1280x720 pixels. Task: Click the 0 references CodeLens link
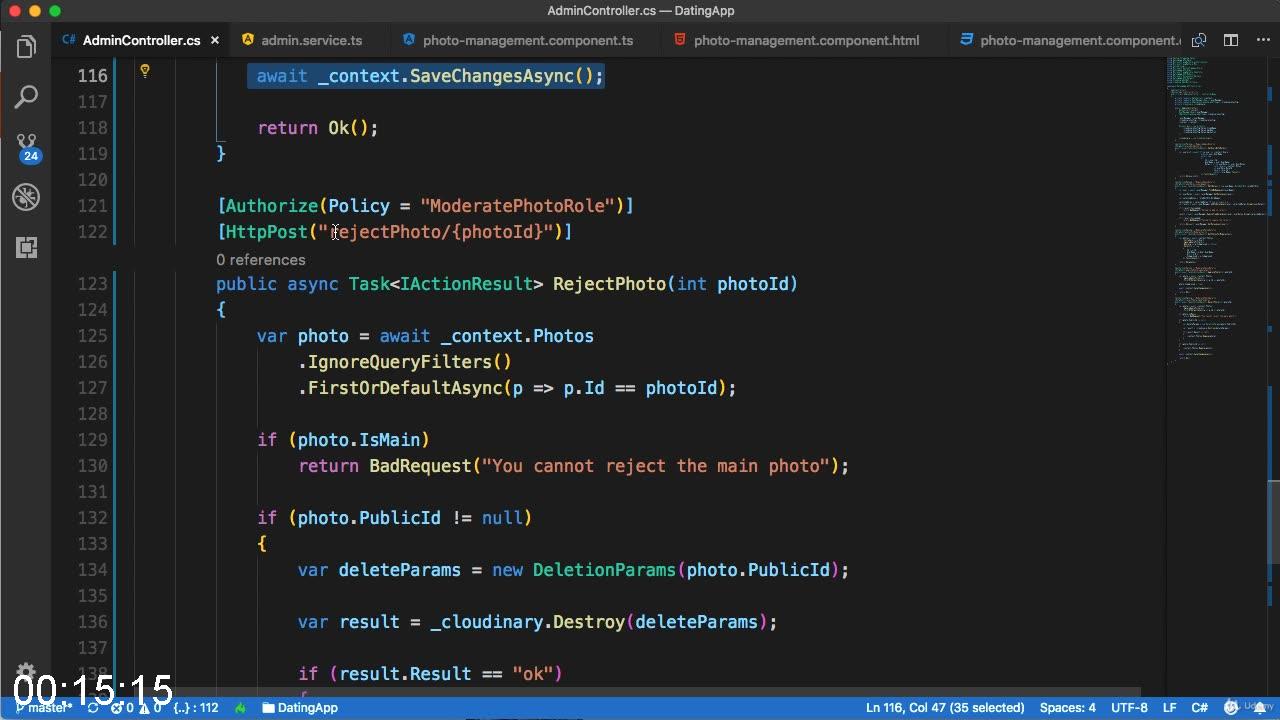[x=261, y=260]
